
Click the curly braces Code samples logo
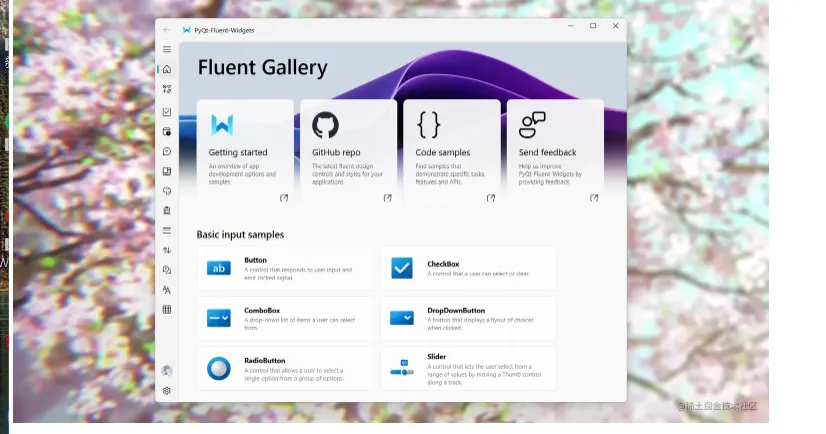point(428,125)
